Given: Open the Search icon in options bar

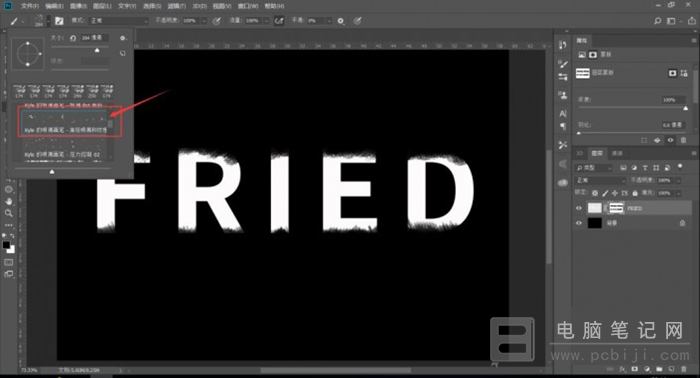Looking at the screenshot, I should coord(658,21).
